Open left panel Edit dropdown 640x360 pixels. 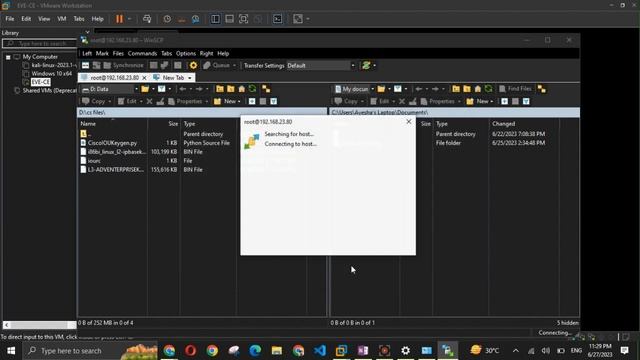[x=141, y=102]
